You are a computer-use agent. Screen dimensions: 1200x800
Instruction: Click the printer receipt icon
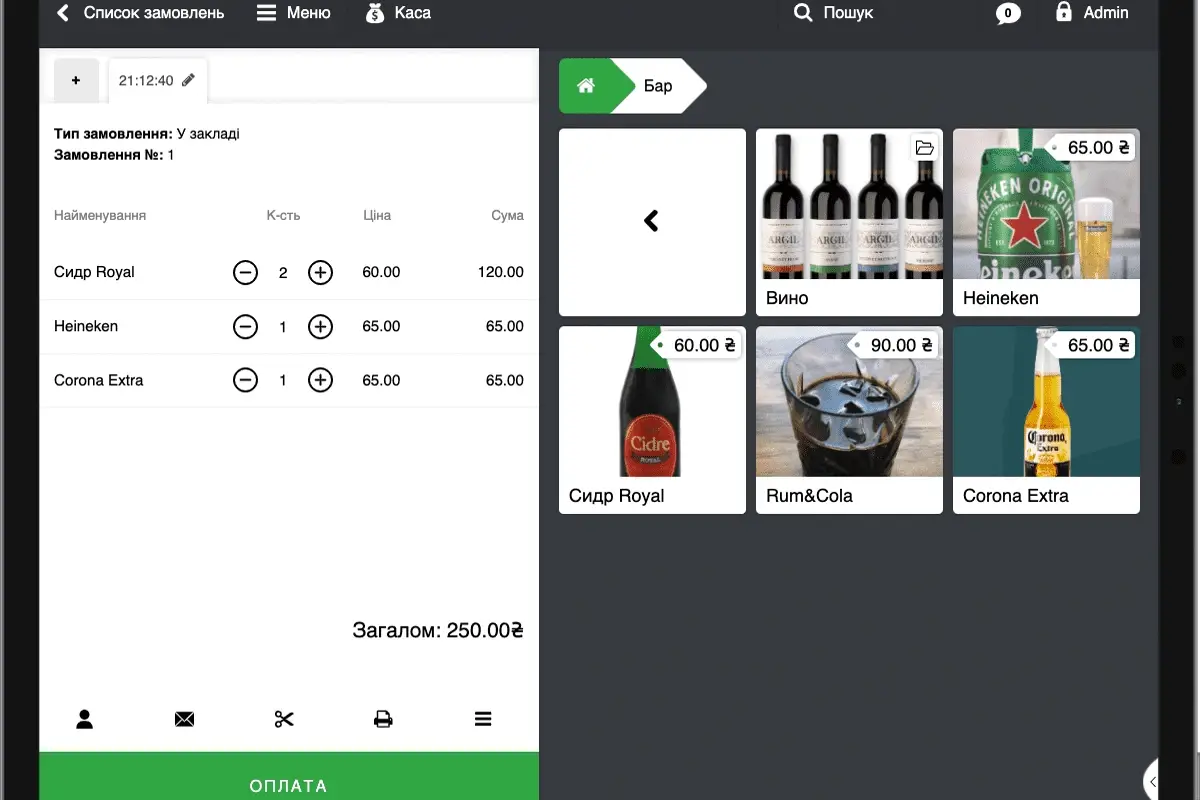(x=383, y=719)
